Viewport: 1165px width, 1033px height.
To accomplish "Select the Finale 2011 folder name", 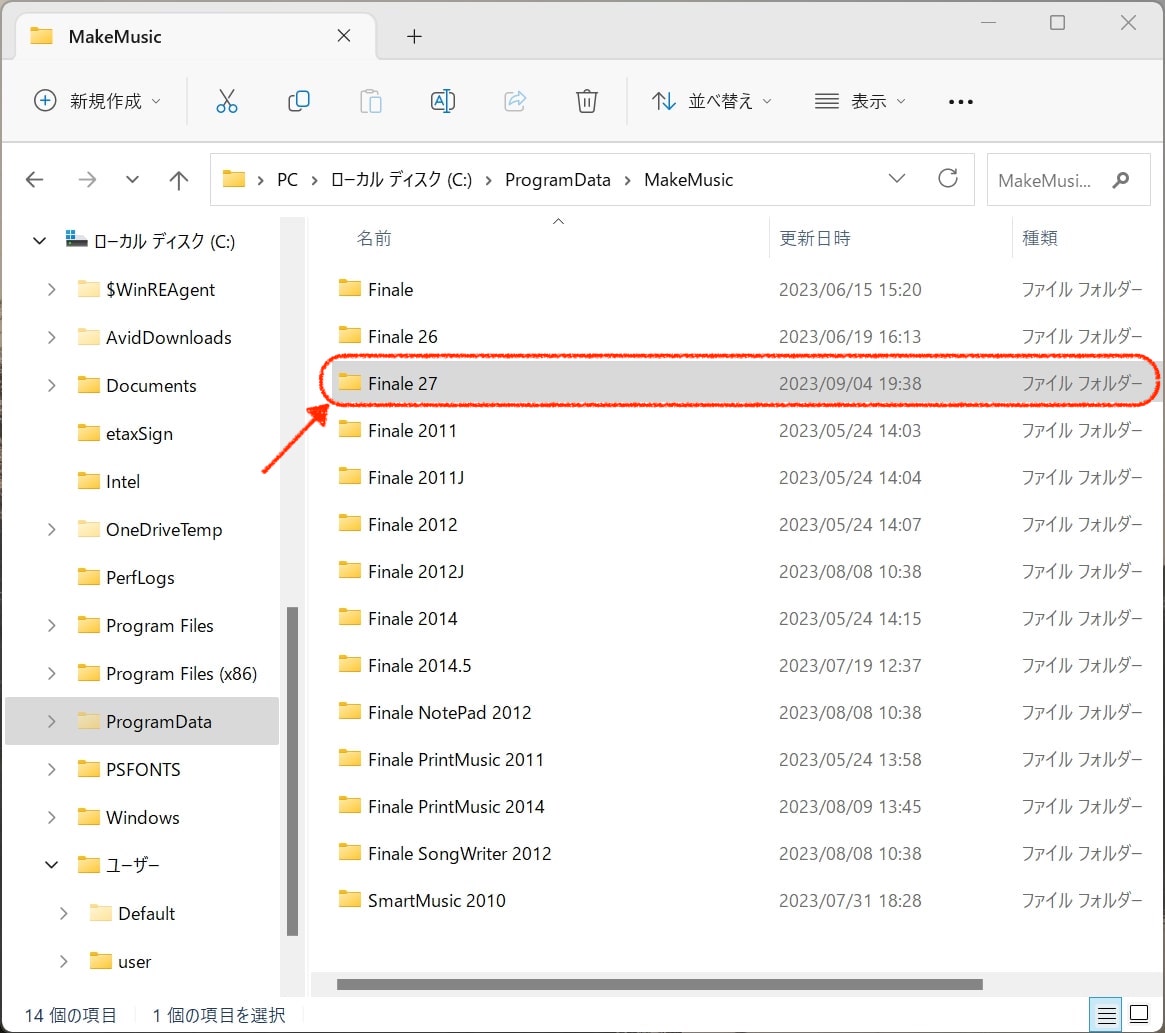I will coord(412,430).
